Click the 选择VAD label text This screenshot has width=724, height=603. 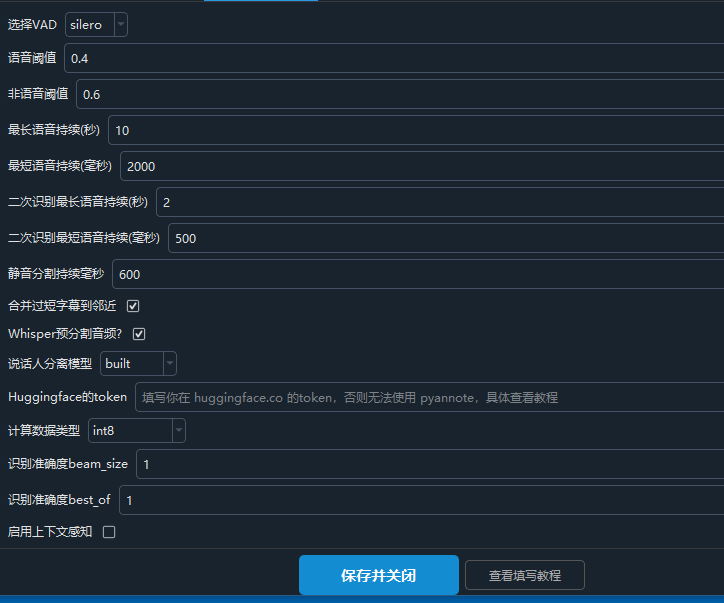point(32,24)
